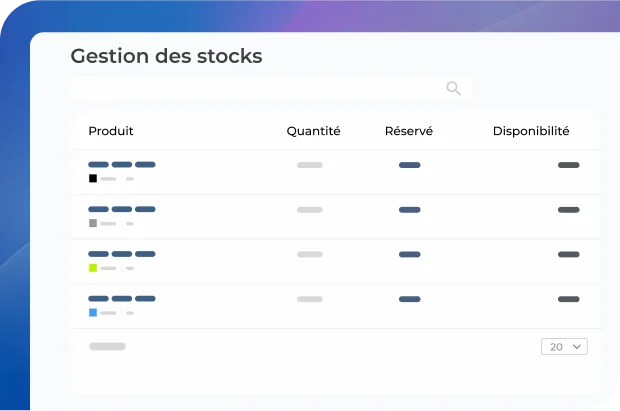
Task: Open the second product row name
Action: tap(122, 209)
